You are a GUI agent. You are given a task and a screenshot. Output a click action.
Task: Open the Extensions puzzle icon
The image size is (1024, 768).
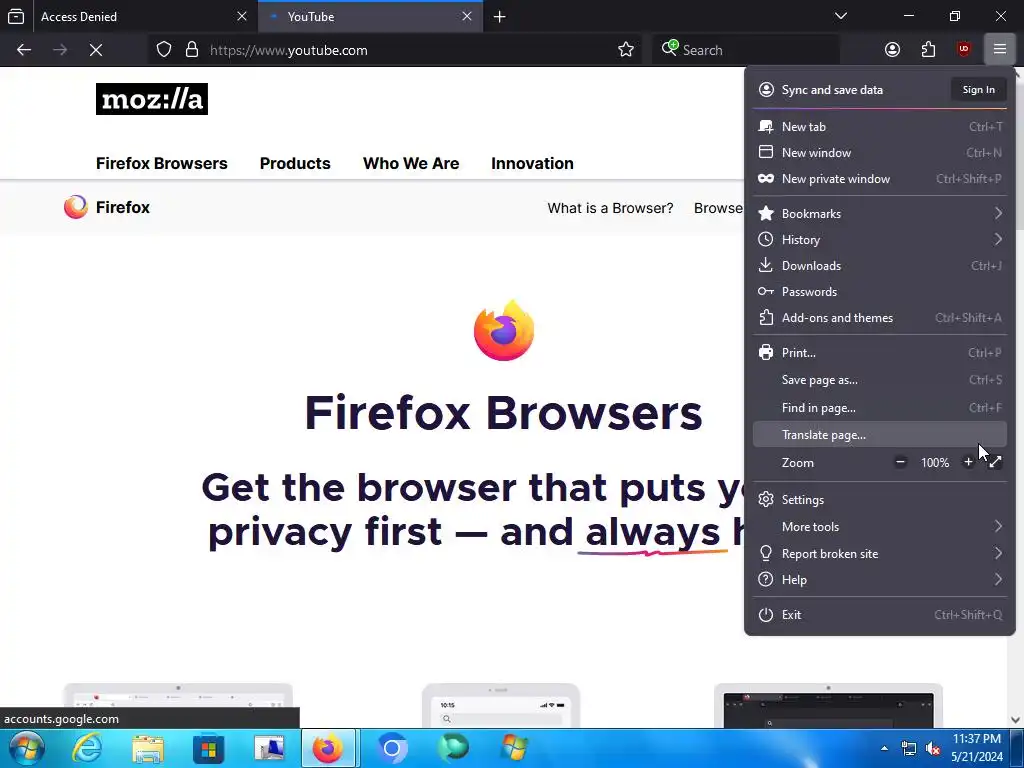point(928,50)
